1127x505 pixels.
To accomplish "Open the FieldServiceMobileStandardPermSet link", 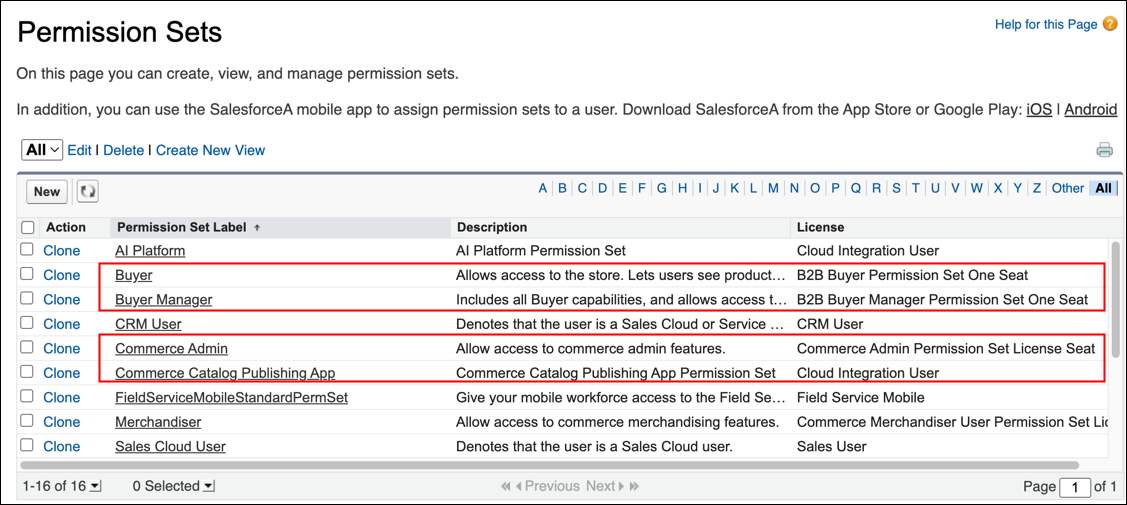I will click(x=231, y=397).
